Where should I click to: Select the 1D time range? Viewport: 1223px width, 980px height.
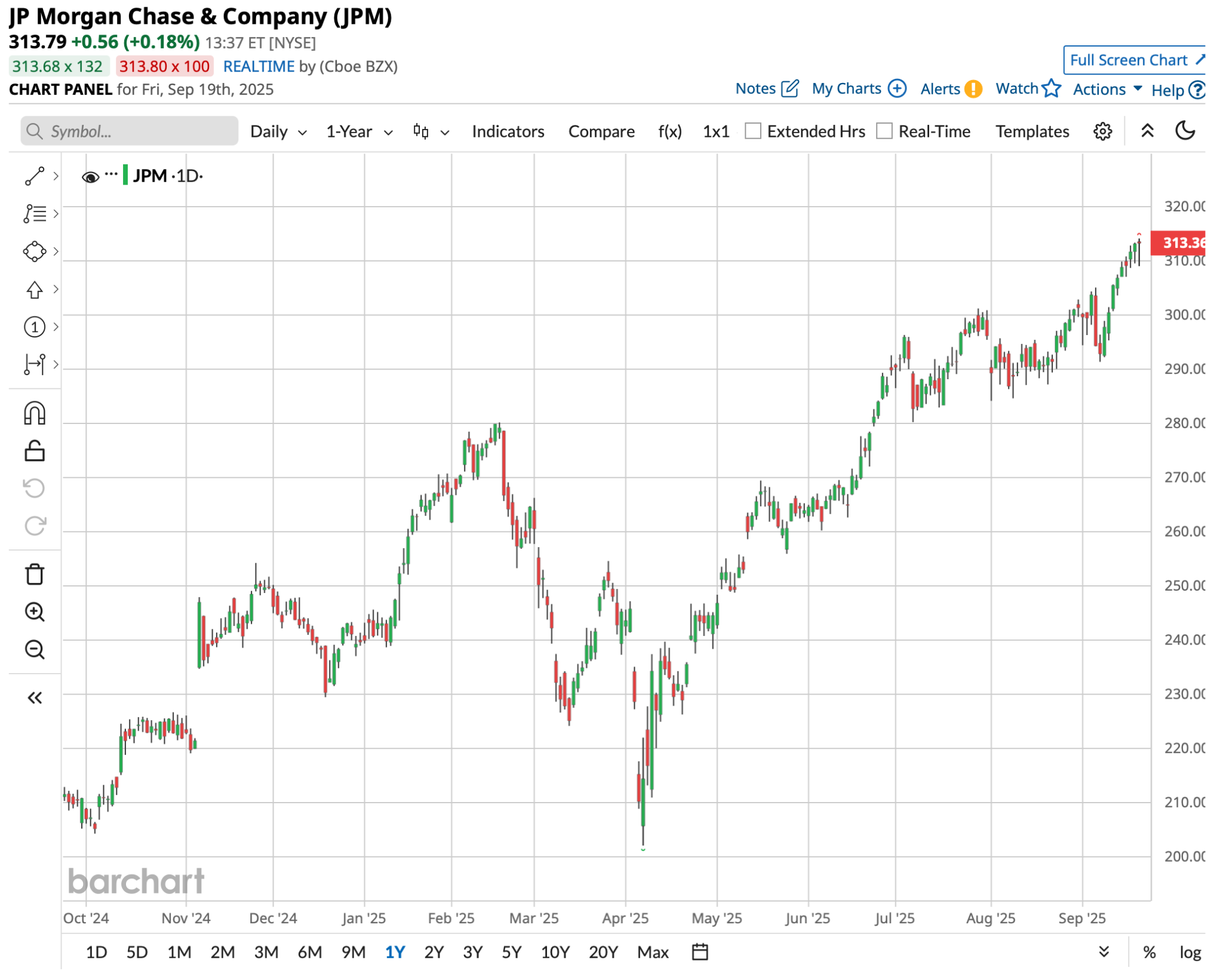96,952
